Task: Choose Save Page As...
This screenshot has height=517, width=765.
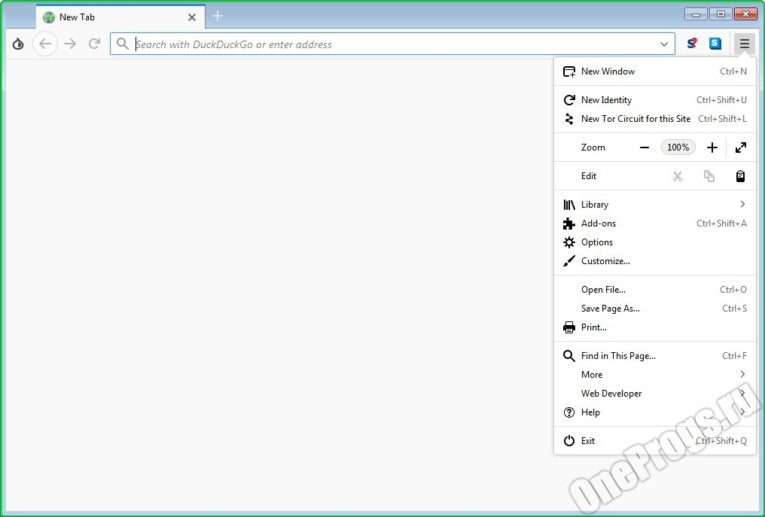Action: [x=655, y=309]
